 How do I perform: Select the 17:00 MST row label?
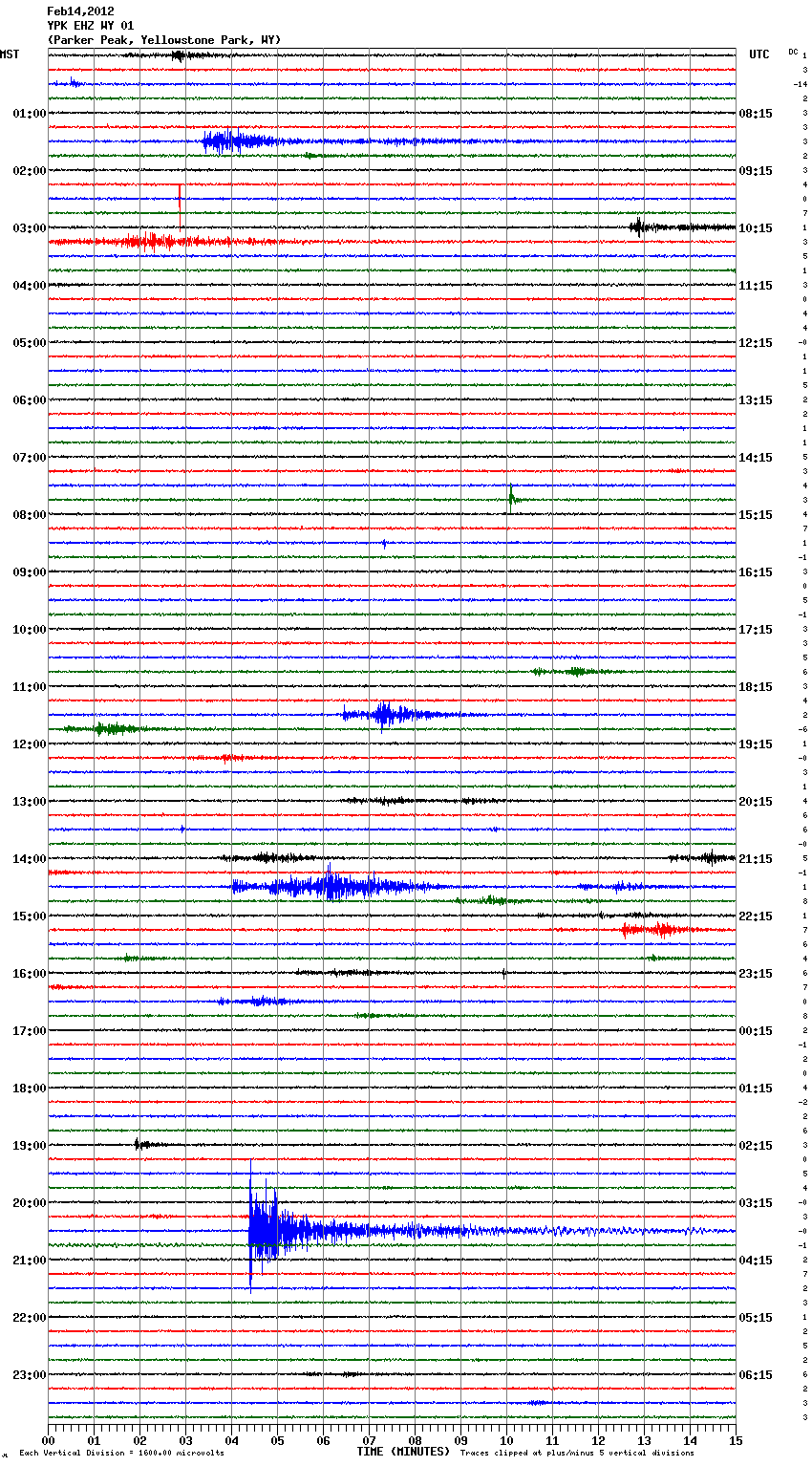click(30, 1031)
